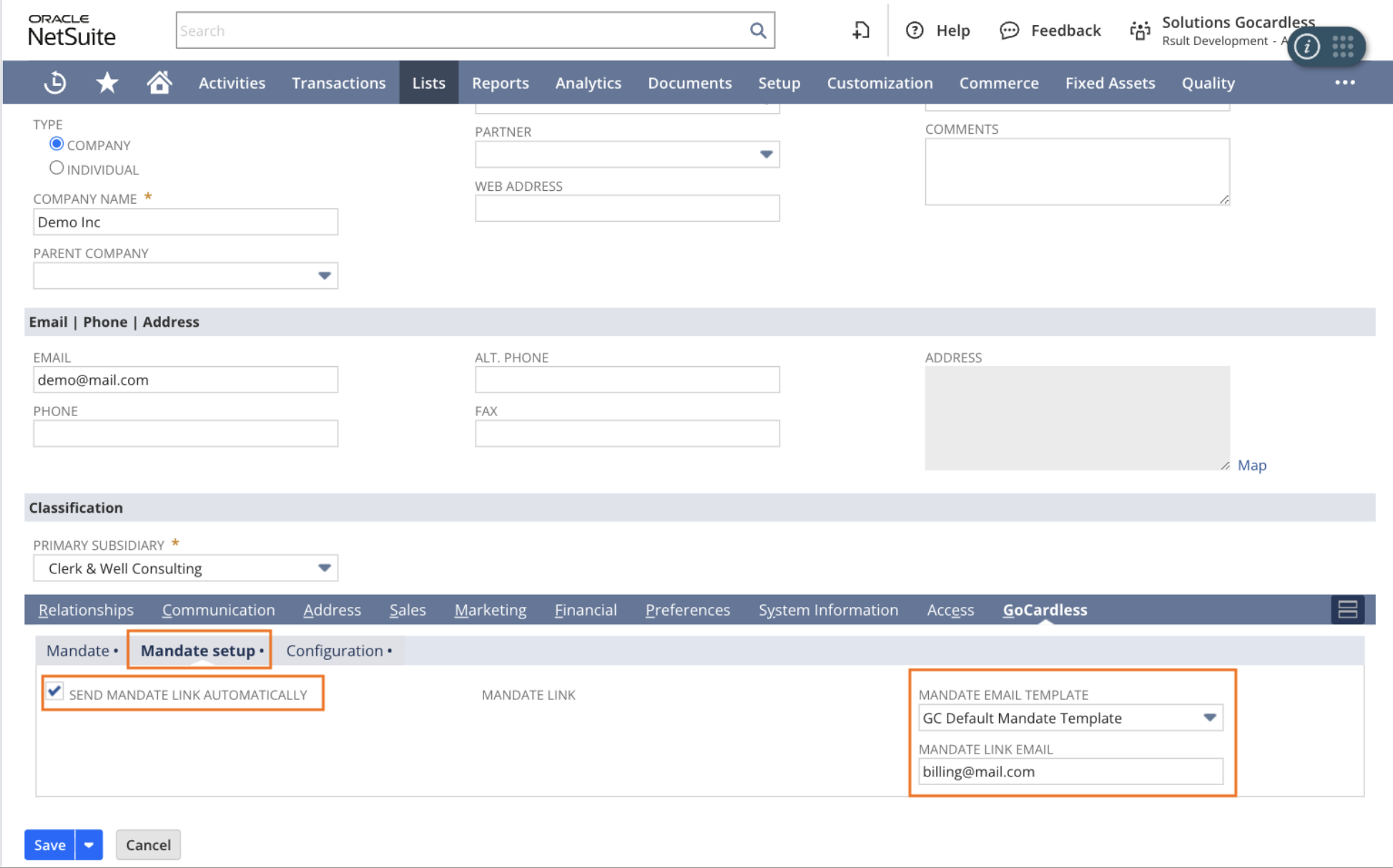
Task: Open Mandate Email Template dropdown
Action: [1209, 718]
